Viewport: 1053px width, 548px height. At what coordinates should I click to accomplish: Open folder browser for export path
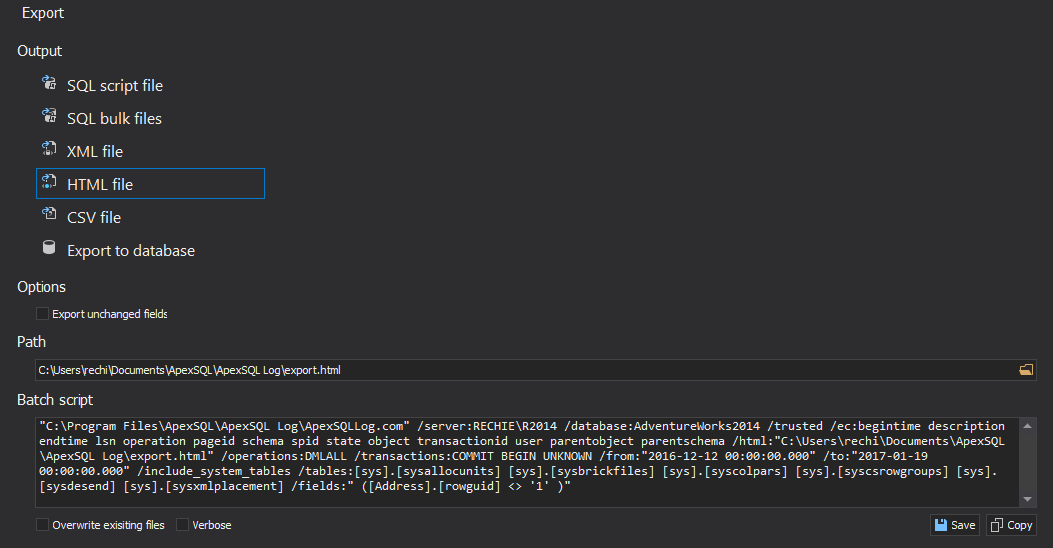click(1025, 370)
